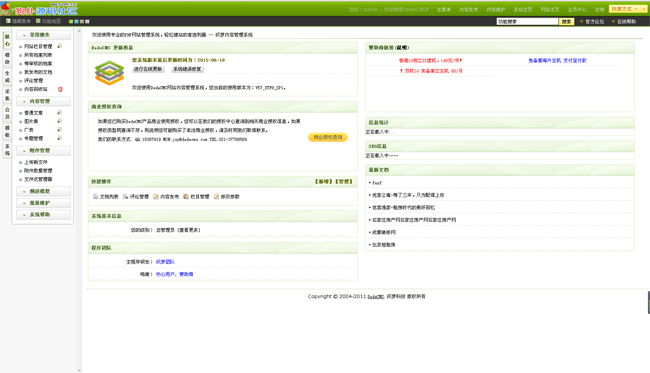Select the 采集 vertical side tab
Image resolution: width=650 pixels, height=373 pixels.
[x=7, y=95]
